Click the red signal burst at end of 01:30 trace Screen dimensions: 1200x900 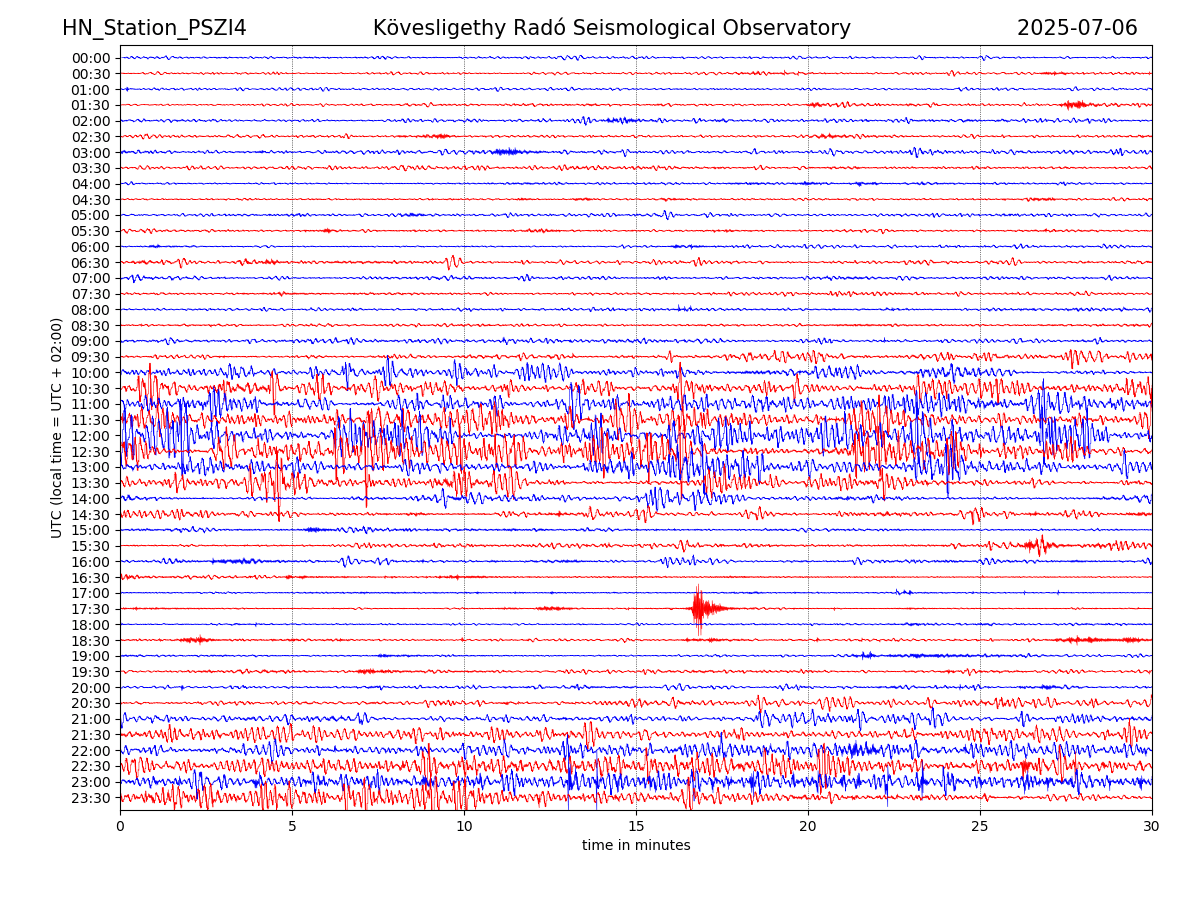pyautogui.click(x=1076, y=105)
